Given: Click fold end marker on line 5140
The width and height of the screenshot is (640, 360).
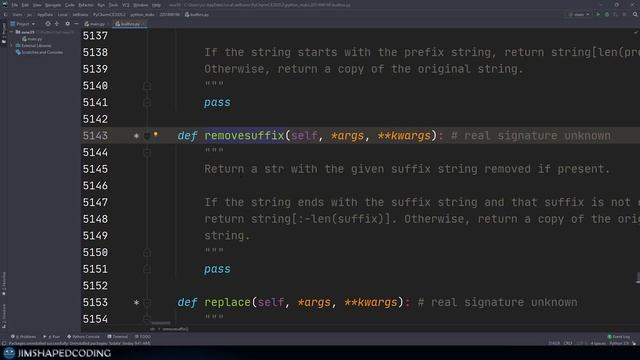Looking at the screenshot, I should coord(147,86).
